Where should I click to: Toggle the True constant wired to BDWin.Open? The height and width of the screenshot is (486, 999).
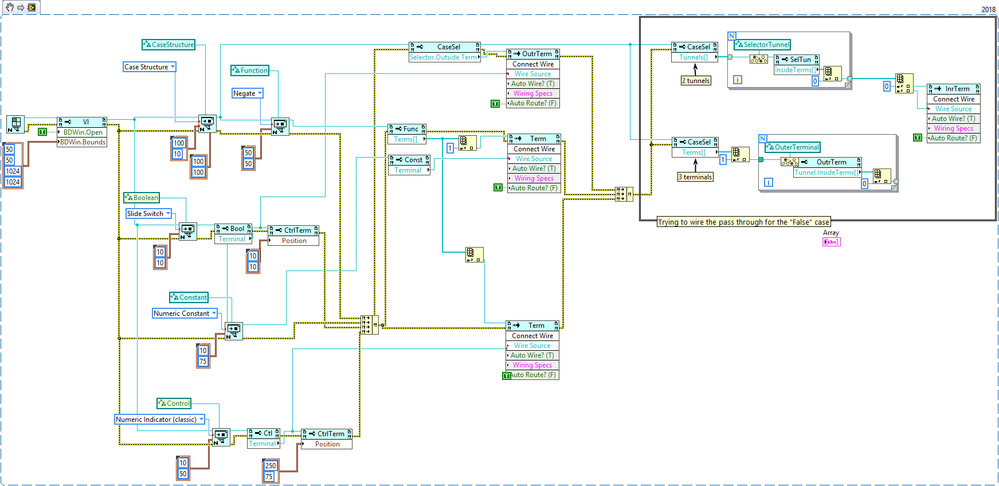click(43, 132)
